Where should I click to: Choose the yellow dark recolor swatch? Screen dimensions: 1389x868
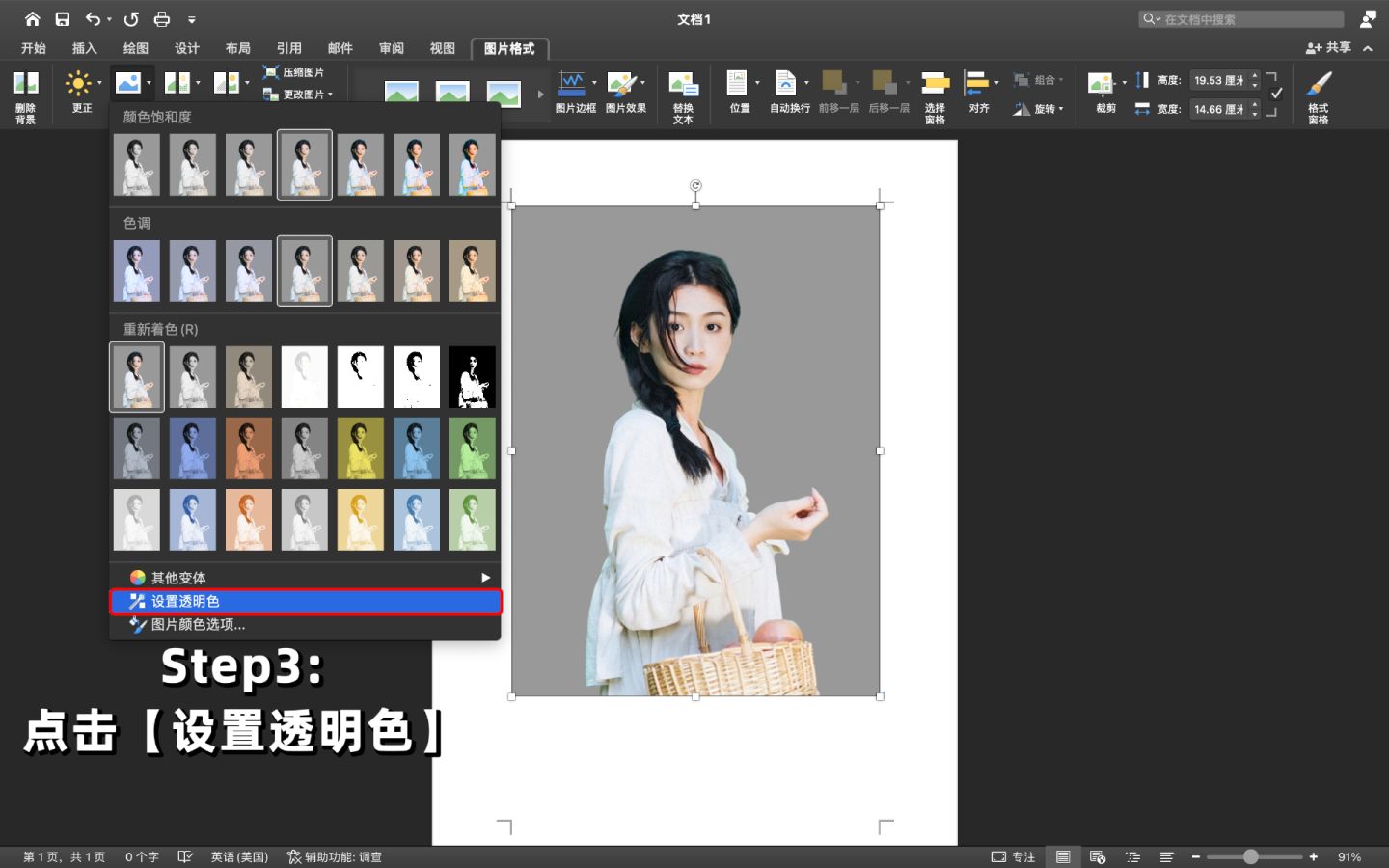361,448
